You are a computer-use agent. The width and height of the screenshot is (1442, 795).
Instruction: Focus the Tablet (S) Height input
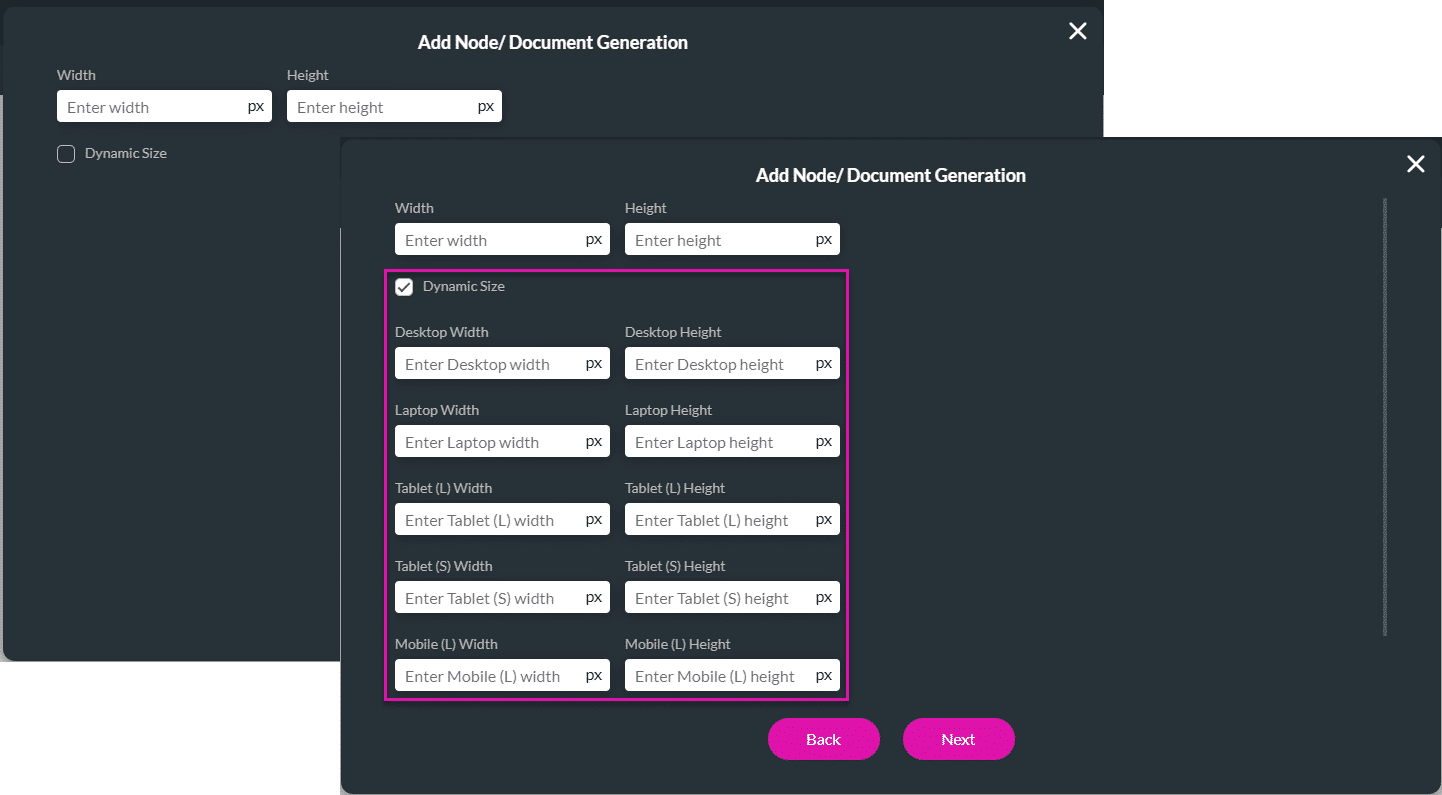[x=720, y=598]
